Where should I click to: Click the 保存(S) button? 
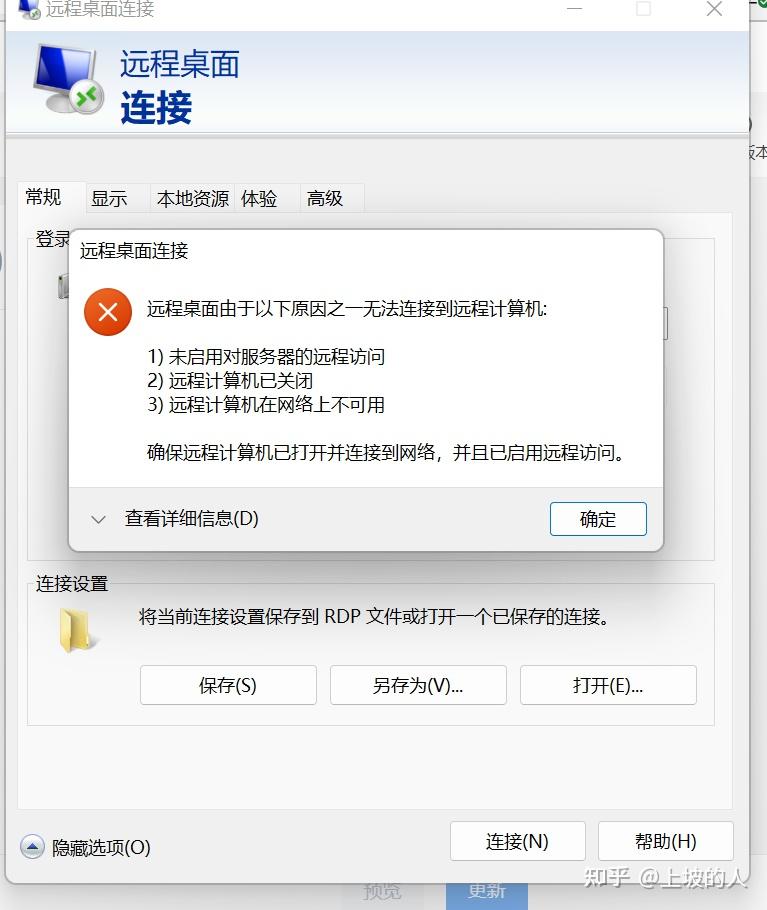tap(228, 685)
